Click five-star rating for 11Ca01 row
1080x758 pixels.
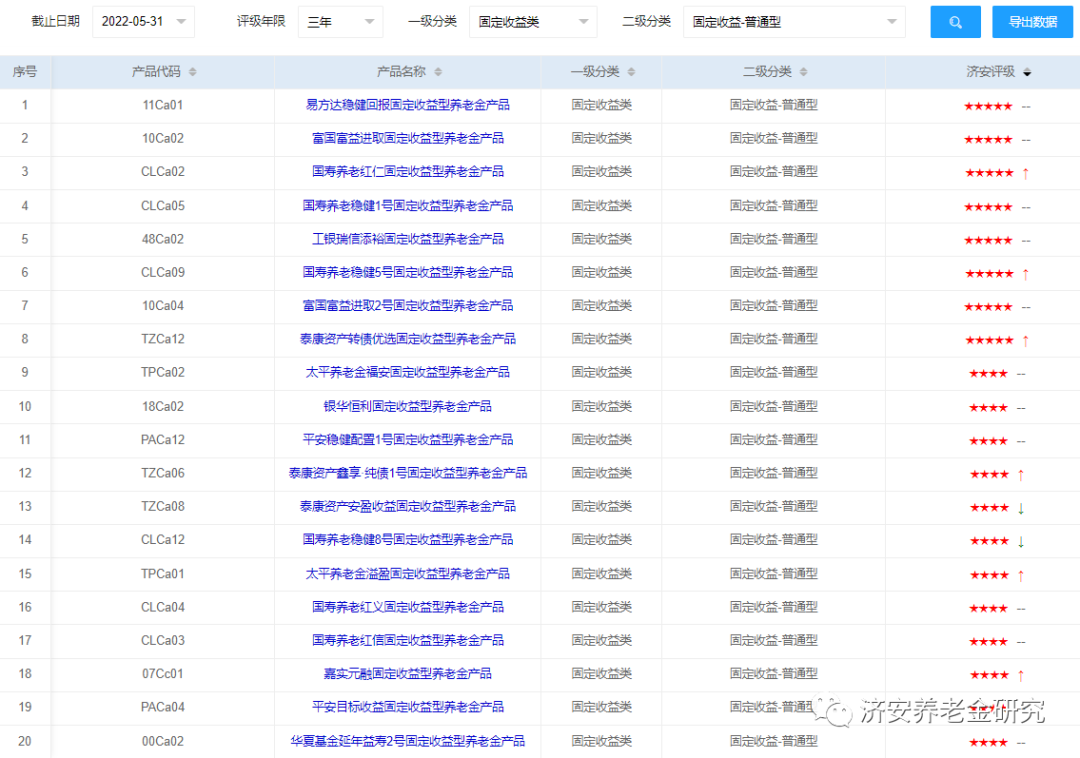[x=988, y=106]
